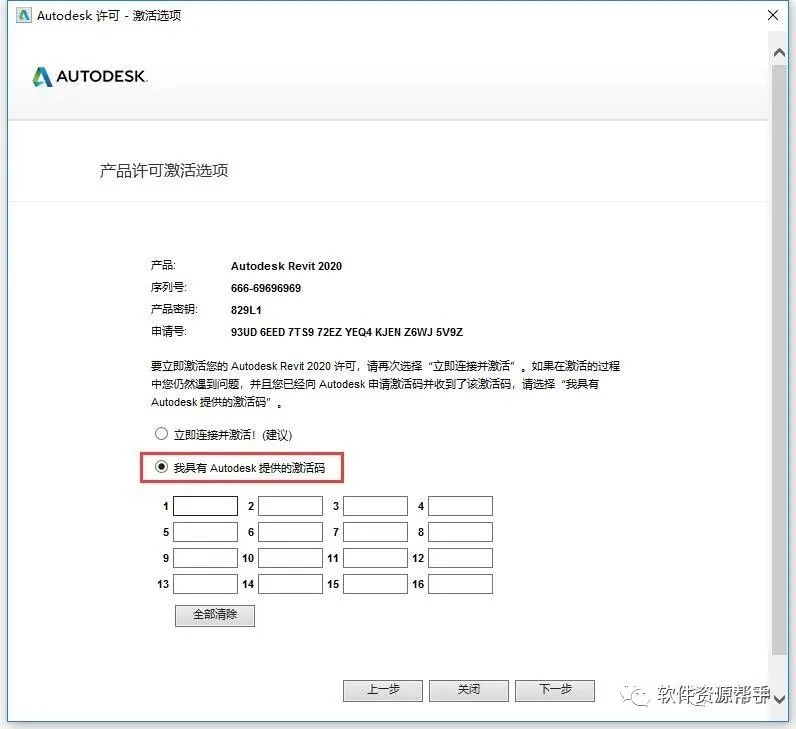Click the scrollbar down arrow
This screenshot has height=729, width=796.
pyautogui.click(x=779, y=699)
